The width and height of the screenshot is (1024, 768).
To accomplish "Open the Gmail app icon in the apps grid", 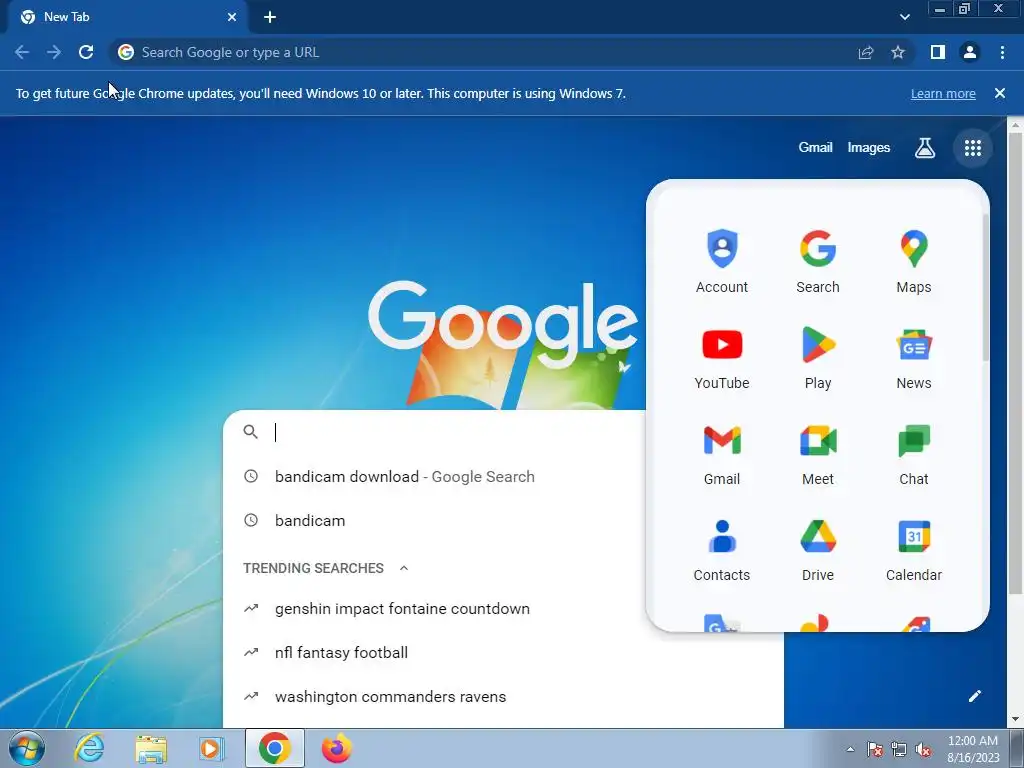I will pos(722,454).
